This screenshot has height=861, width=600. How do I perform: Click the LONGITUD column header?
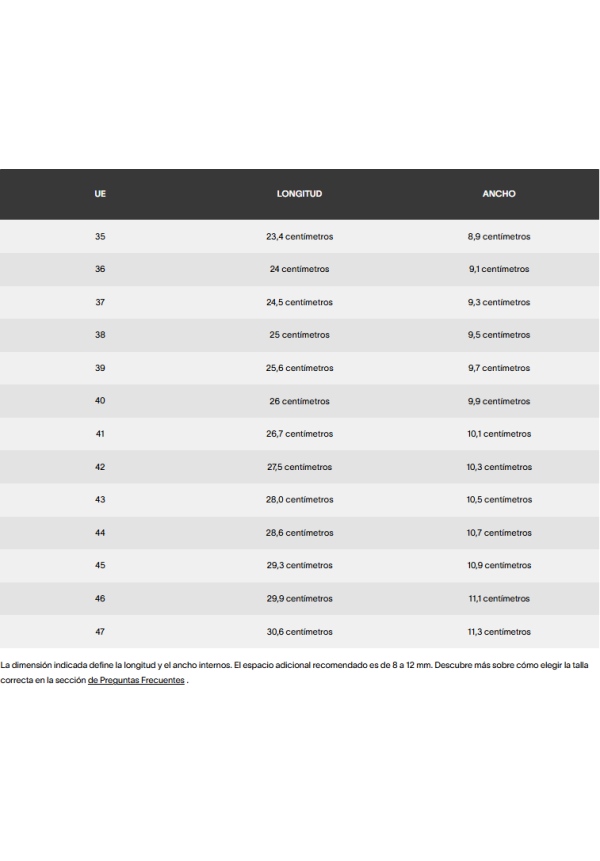point(299,194)
